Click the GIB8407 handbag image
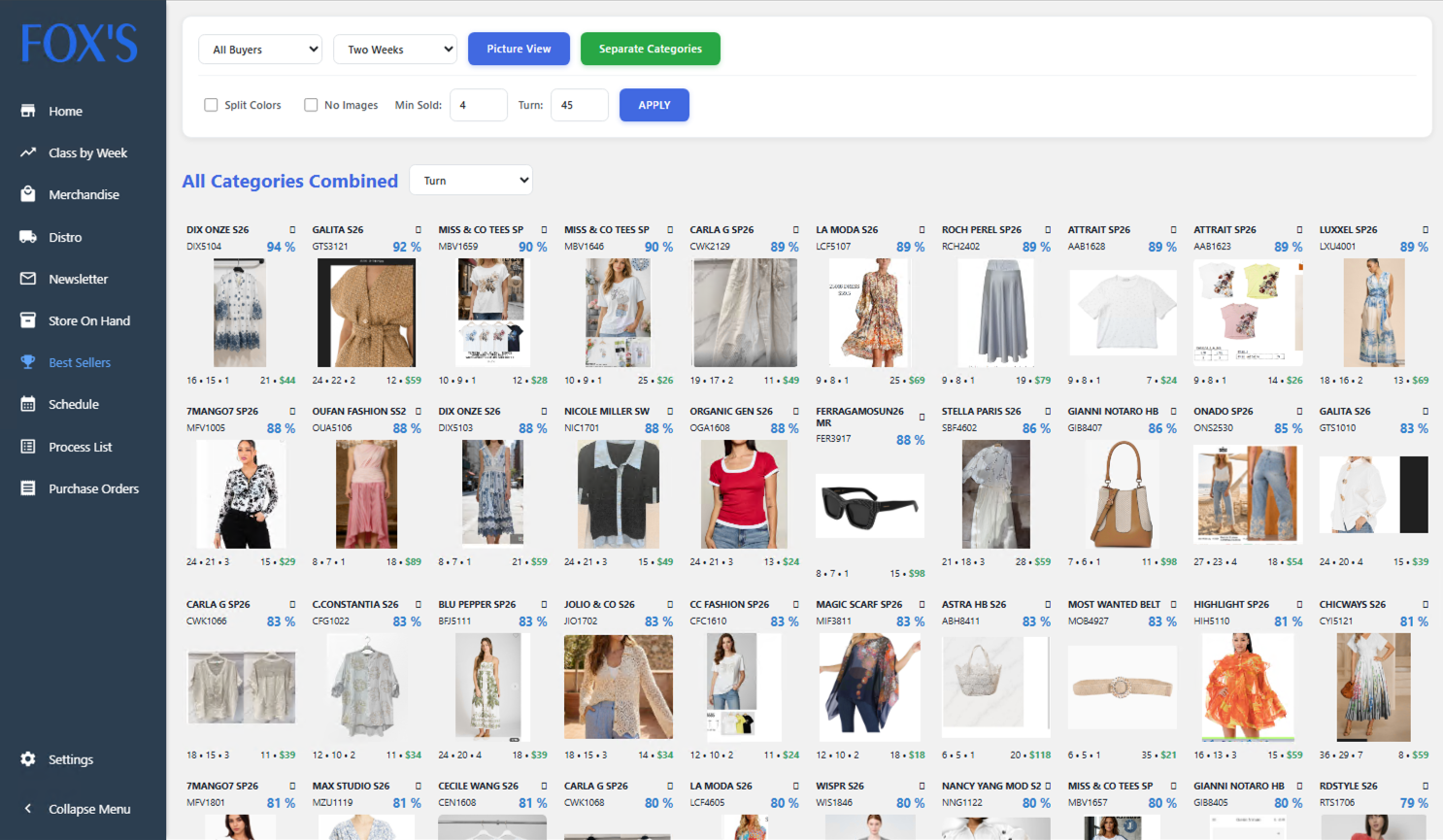Image resolution: width=1443 pixels, height=840 pixels. point(1123,494)
